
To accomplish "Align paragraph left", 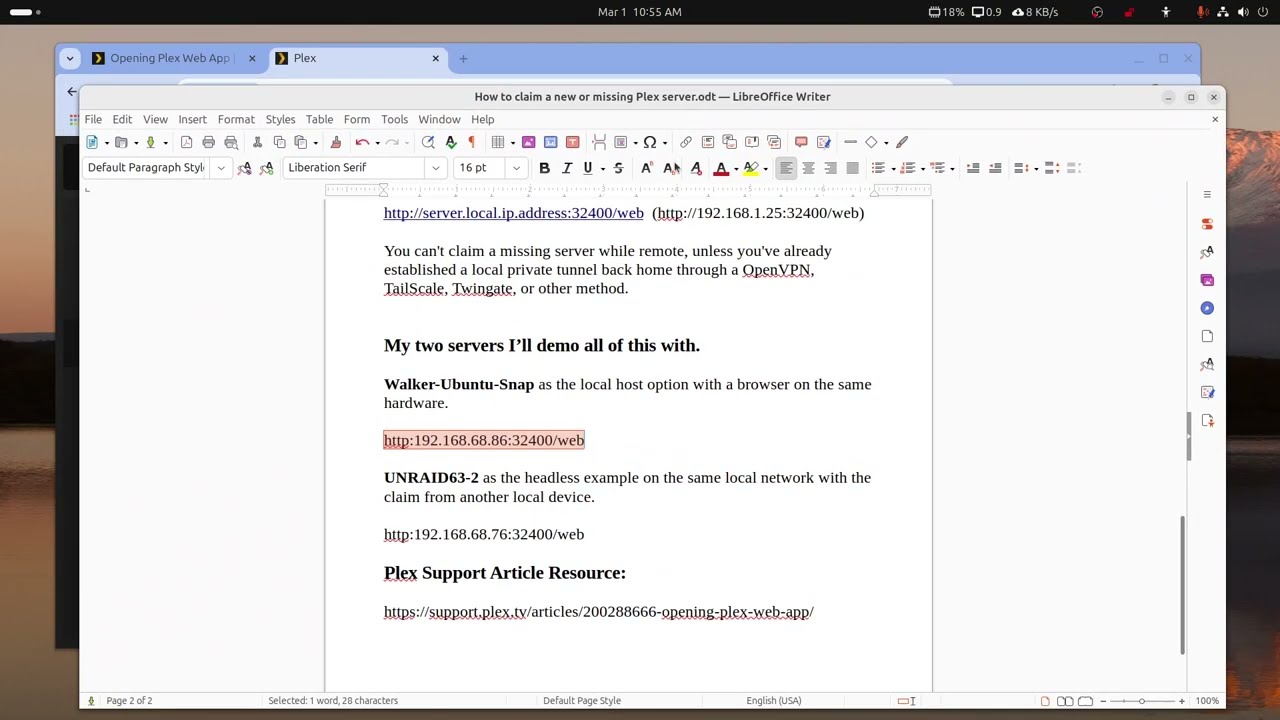I will [x=786, y=168].
